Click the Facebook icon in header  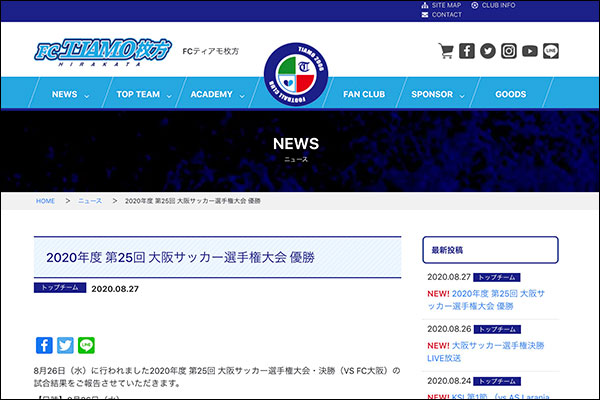pos(467,51)
